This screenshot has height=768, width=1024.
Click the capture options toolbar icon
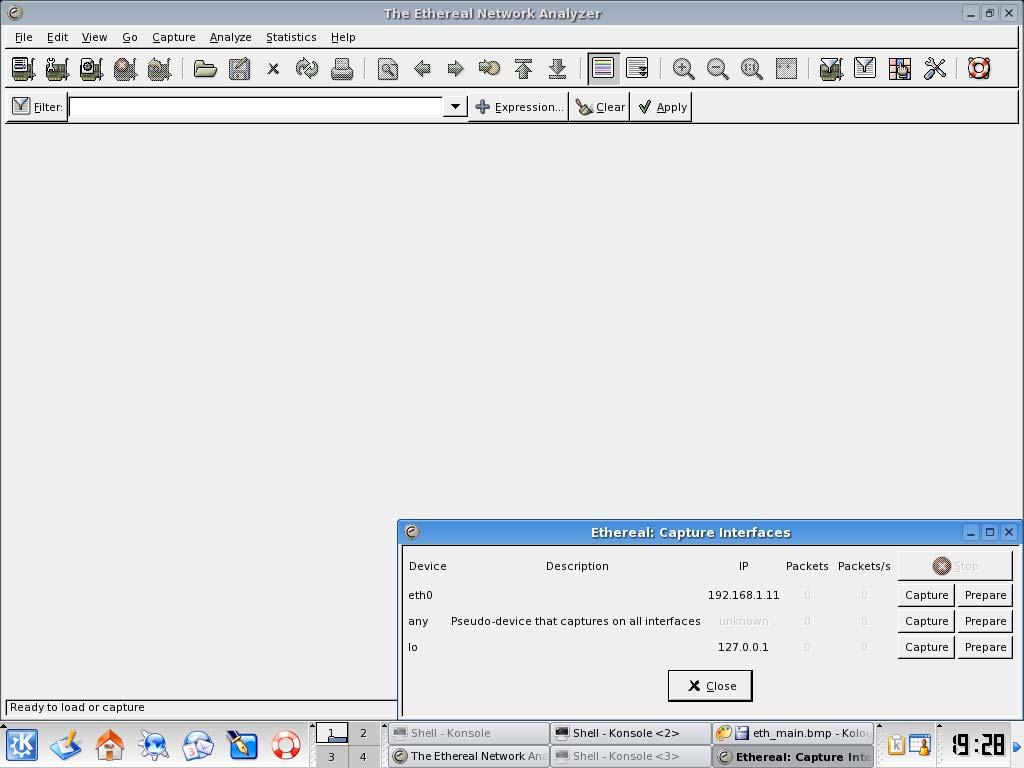pyautogui.click(x=57, y=69)
